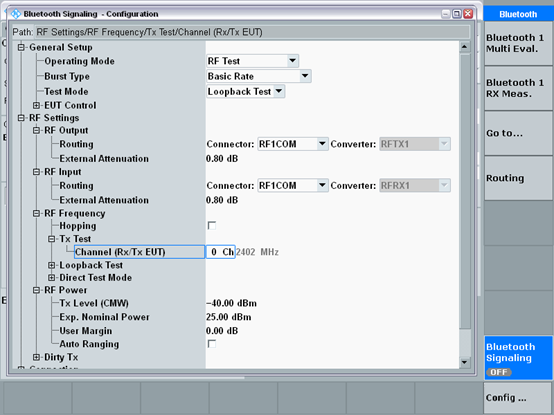554x415 pixels.
Task: Open the Test Mode dropdown
Action: click(279, 91)
